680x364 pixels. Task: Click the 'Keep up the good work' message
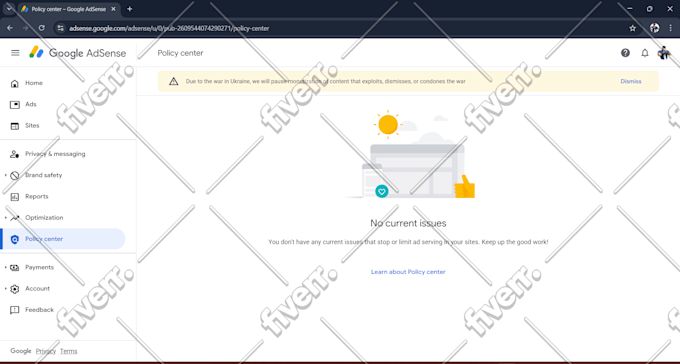click(x=408, y=242)
